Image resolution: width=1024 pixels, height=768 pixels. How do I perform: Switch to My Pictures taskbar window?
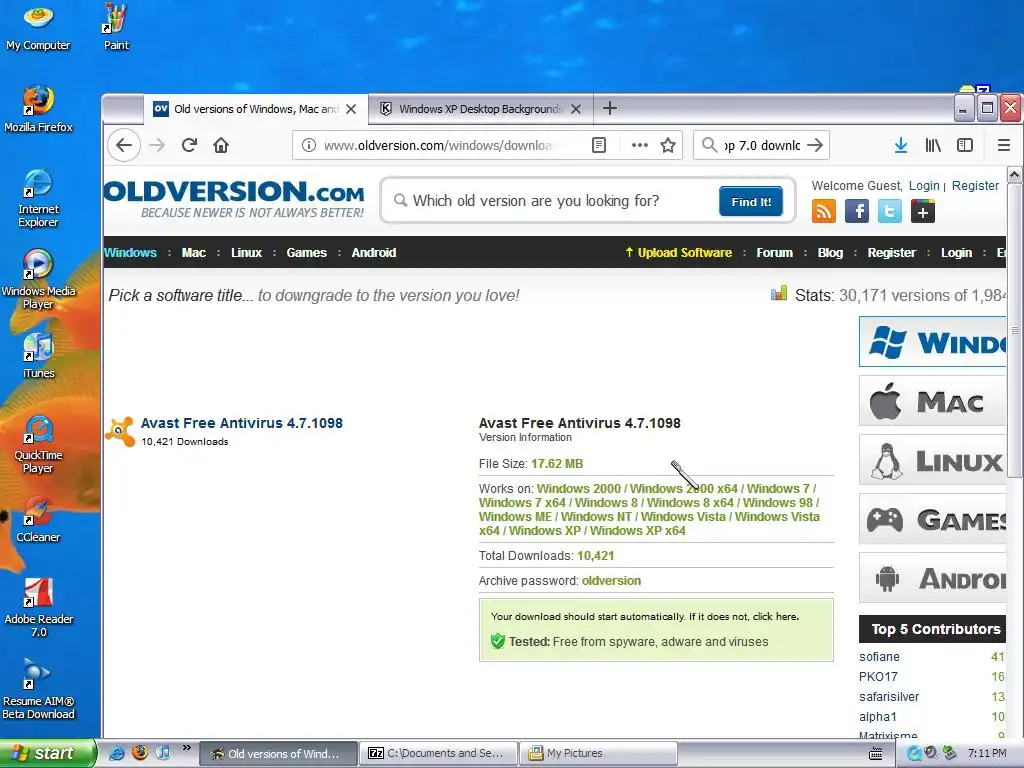(x=598, y=753)
